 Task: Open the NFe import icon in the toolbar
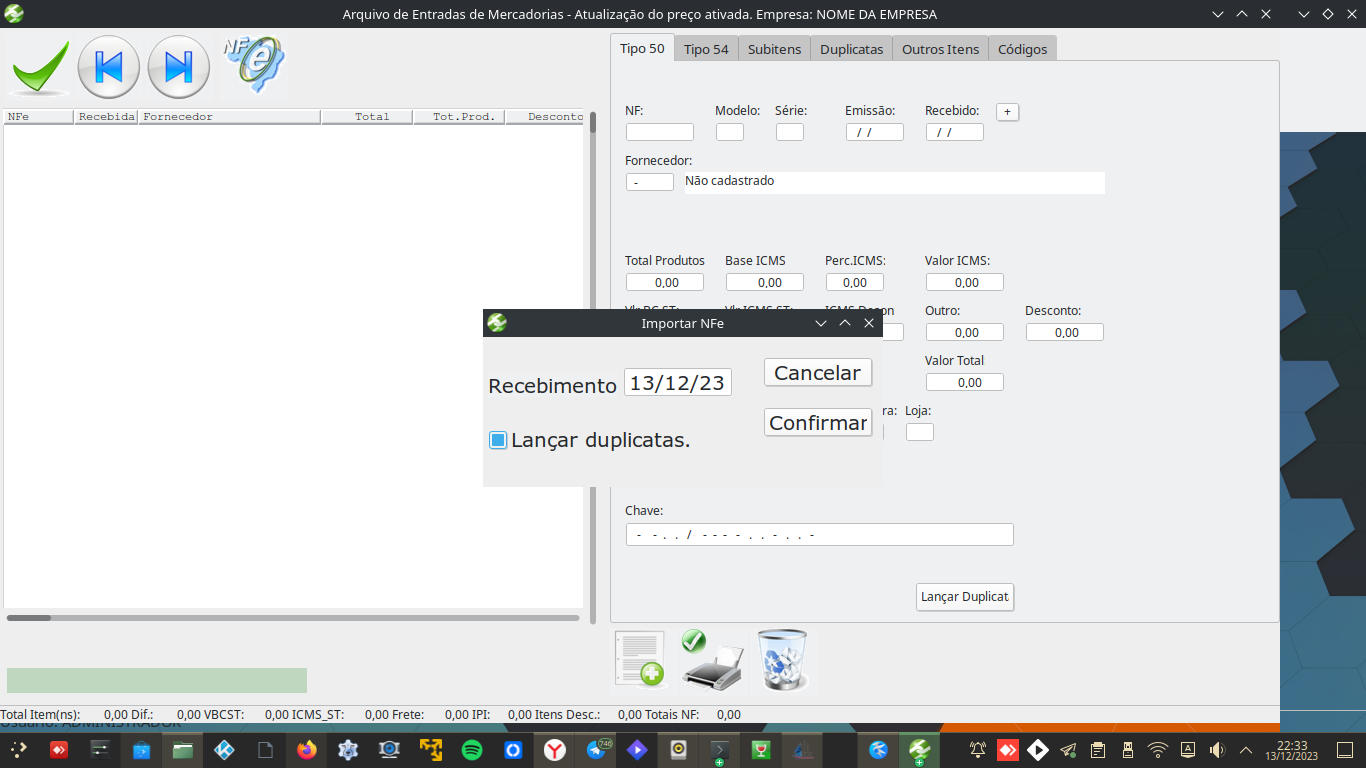point(253,65)
